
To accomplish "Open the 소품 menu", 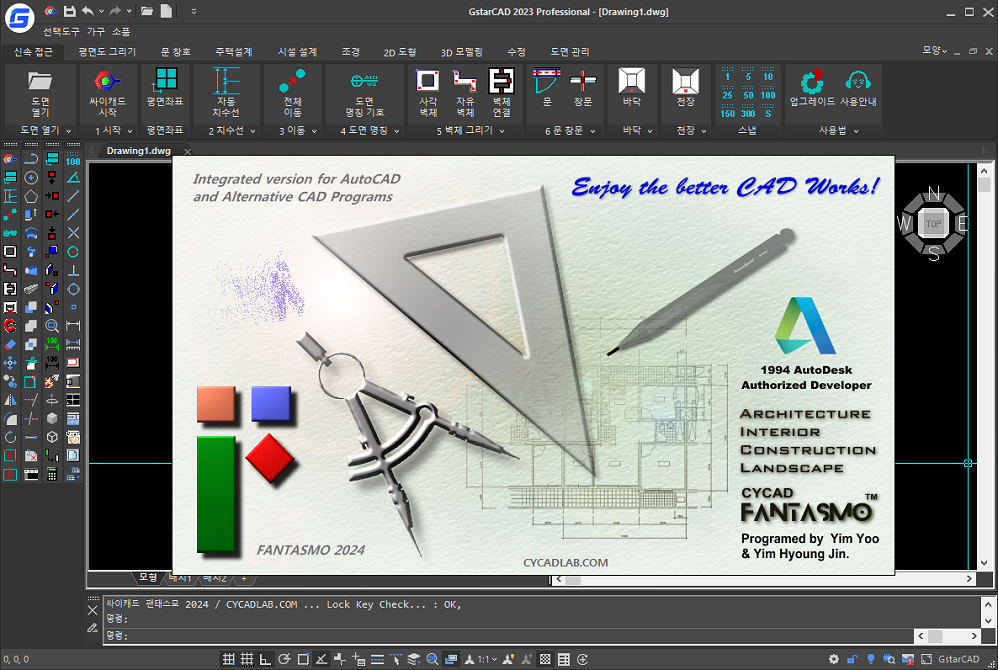I will (121, 31).
